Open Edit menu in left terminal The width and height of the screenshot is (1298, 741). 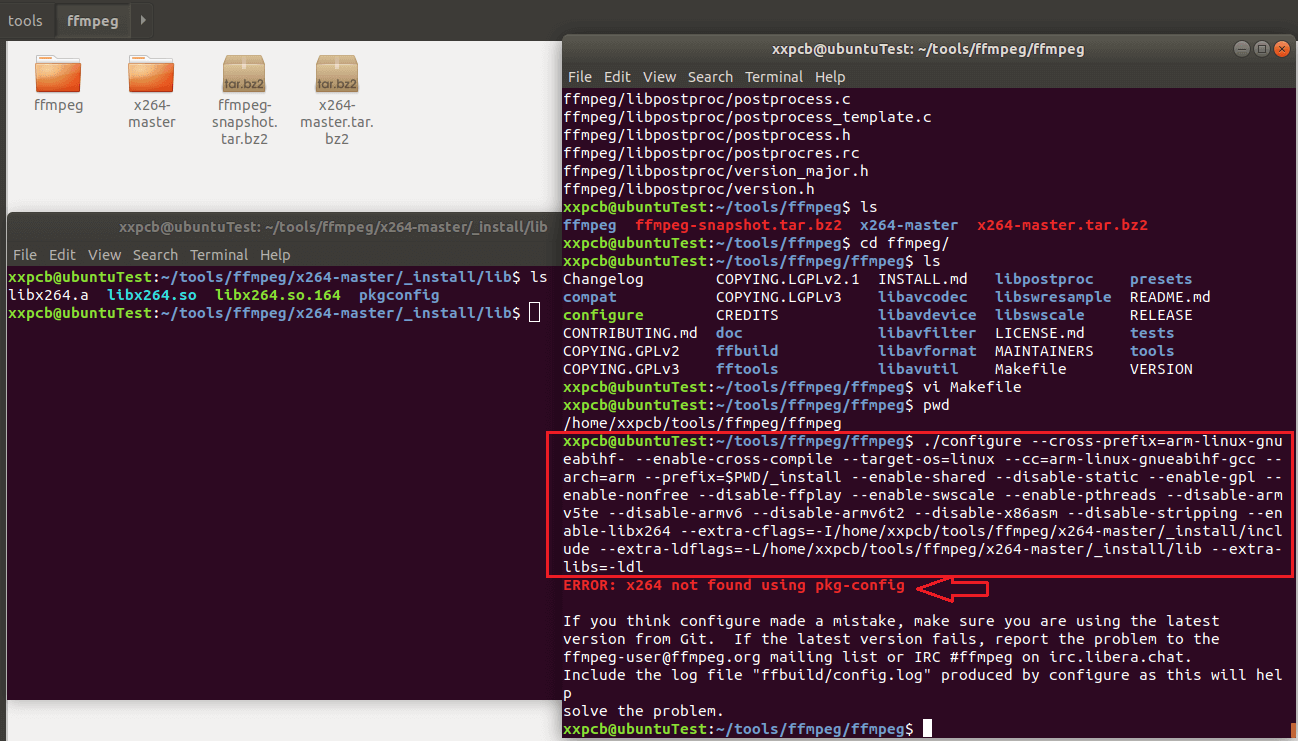pyautogui.click(x=62, y=255)
